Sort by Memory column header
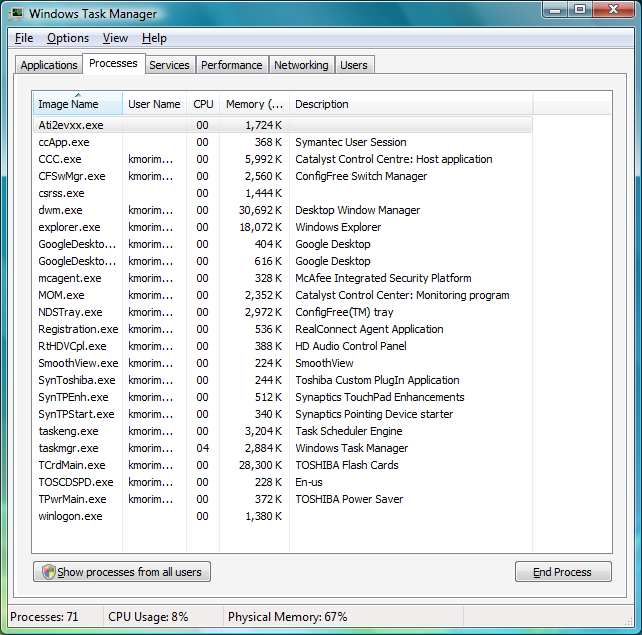The width and height of the screenshot is (642, 635). [x=254, y=104]
